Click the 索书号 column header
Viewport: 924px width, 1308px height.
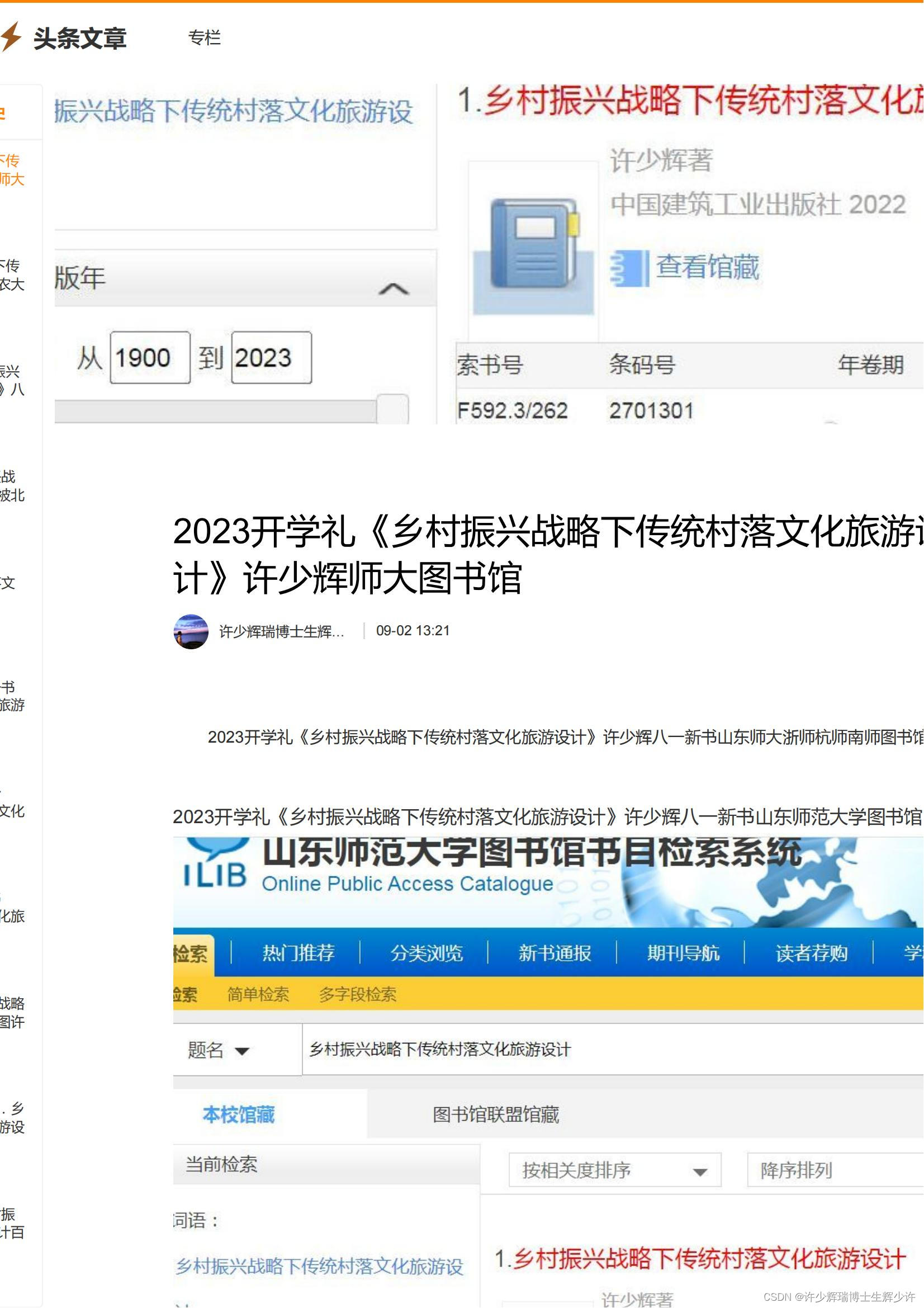(490, 365)
